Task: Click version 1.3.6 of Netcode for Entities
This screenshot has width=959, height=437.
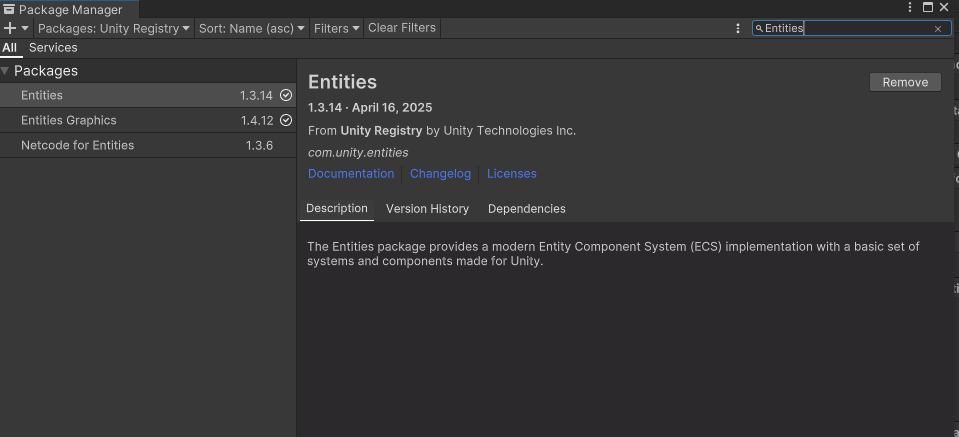Action: (259, 145)
